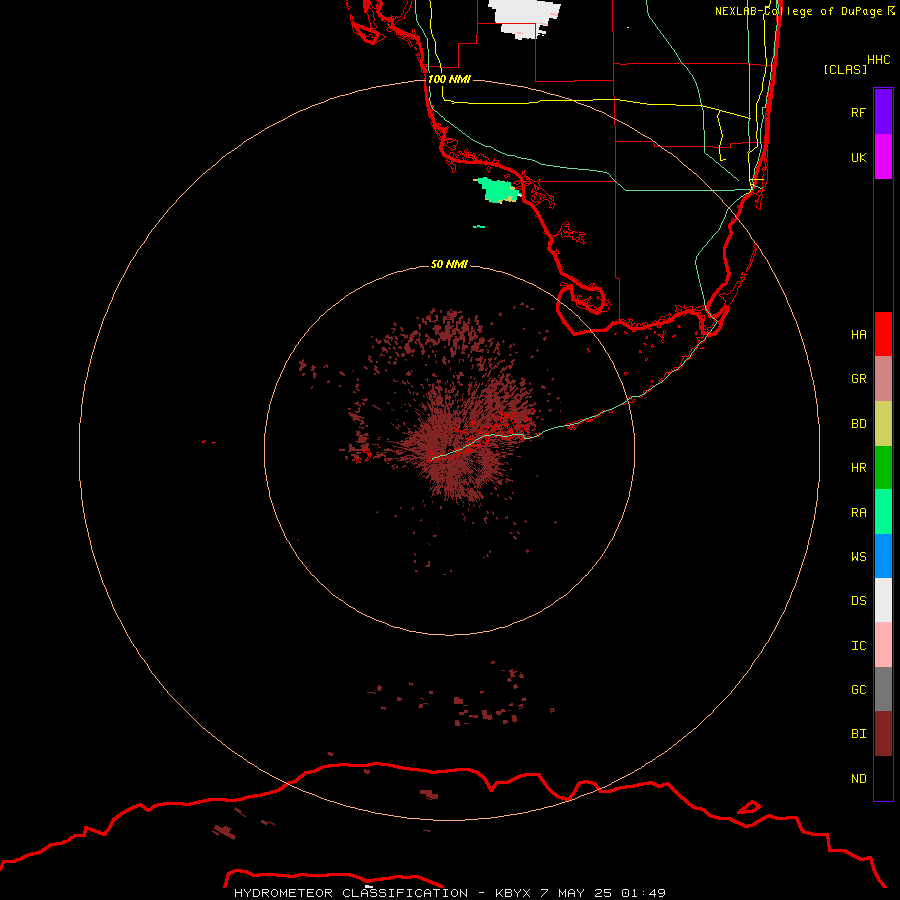The height and width of the screenshot is (900, 900).
Task: Click the '50 NMI' range ring label
Action: [x=449, y=264]
